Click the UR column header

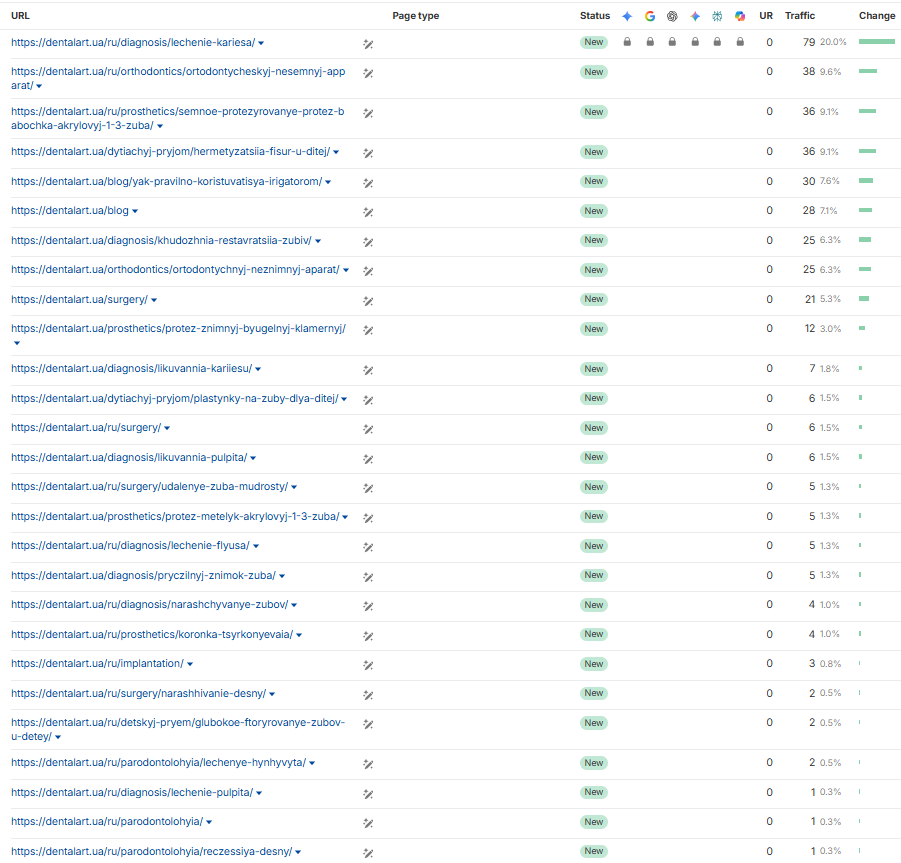pos(766,16)
